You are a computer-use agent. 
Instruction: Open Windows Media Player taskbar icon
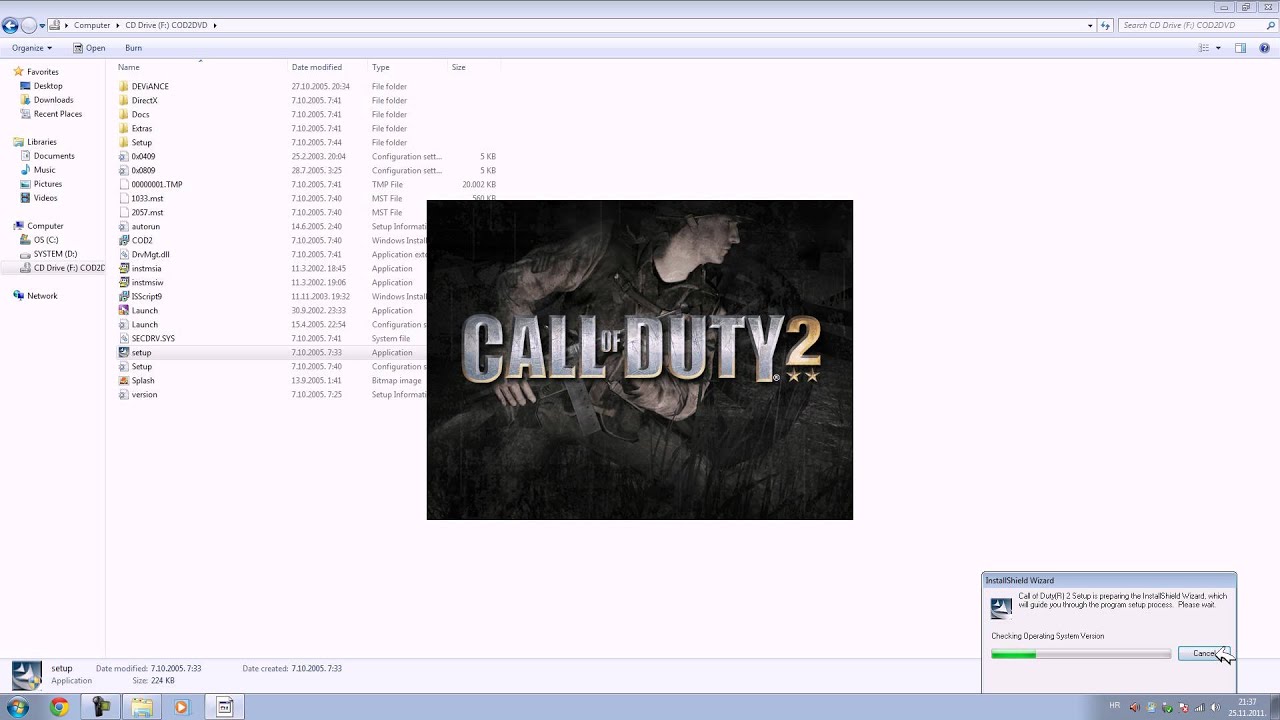tap(181, 707)
